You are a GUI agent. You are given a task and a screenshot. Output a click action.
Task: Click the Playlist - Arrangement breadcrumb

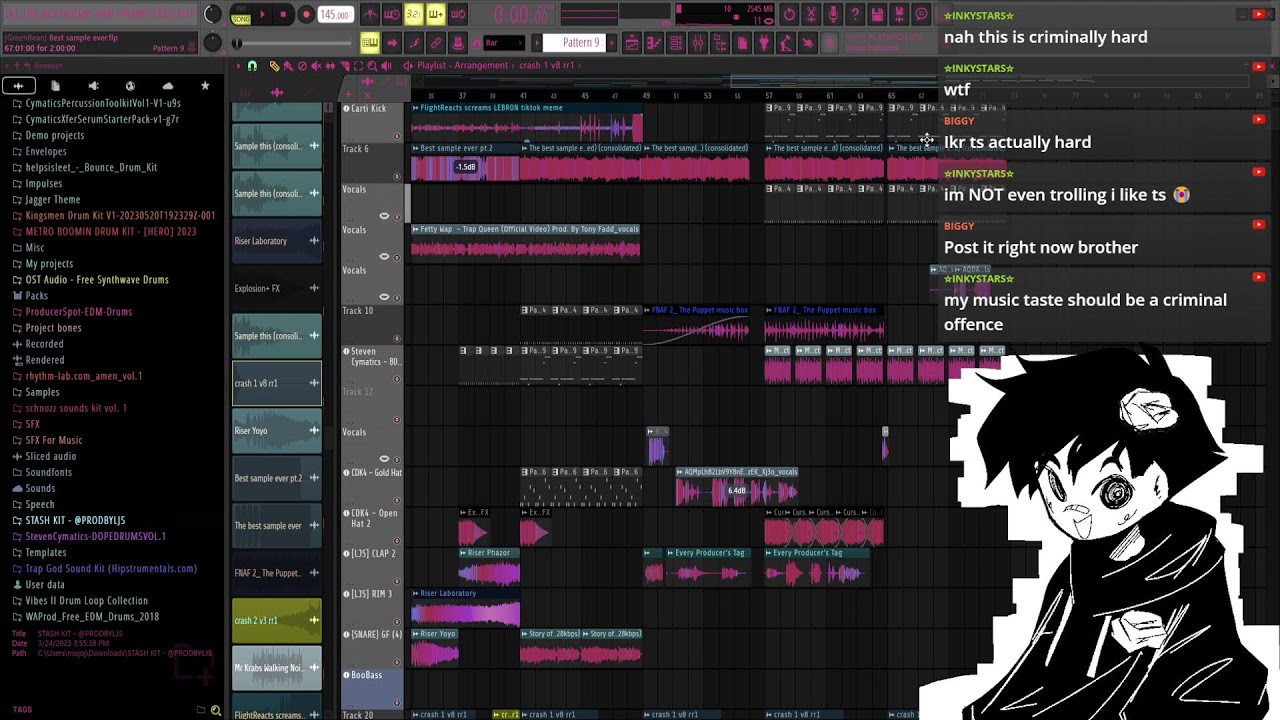(x=462, y=66)
